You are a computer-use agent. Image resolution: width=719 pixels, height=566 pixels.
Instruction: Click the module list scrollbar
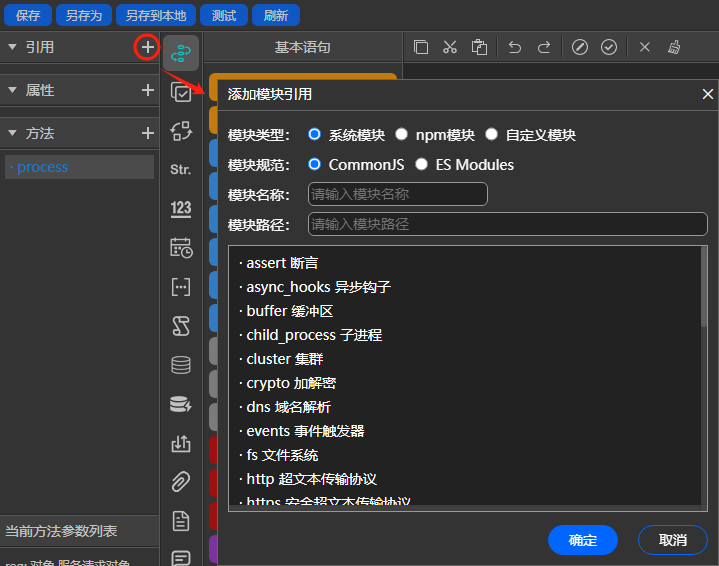pos(704,287)
